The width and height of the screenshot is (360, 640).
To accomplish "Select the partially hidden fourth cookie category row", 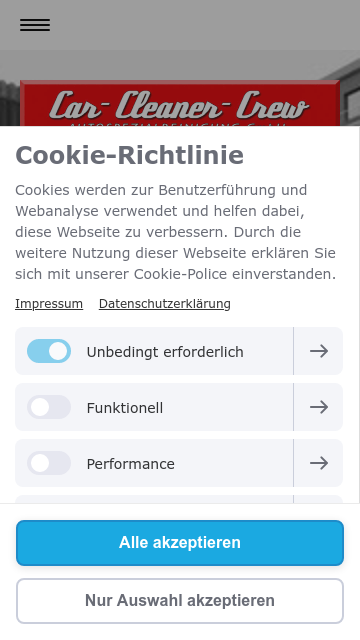I will point(179,499).
